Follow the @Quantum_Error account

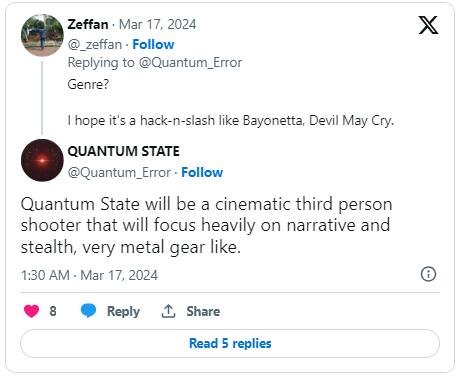202,172
